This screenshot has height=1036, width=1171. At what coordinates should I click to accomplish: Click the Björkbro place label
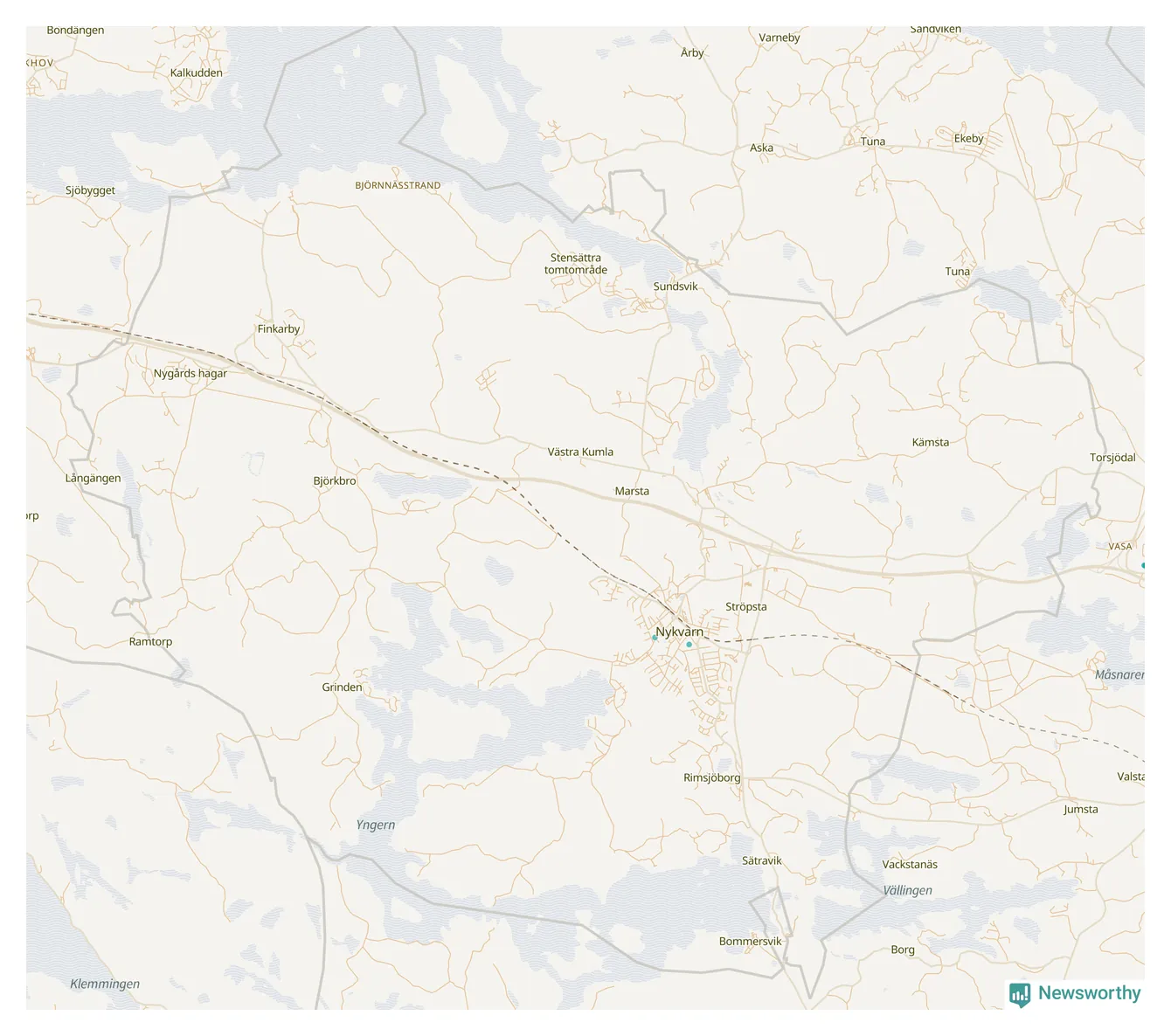click(335, 481)
